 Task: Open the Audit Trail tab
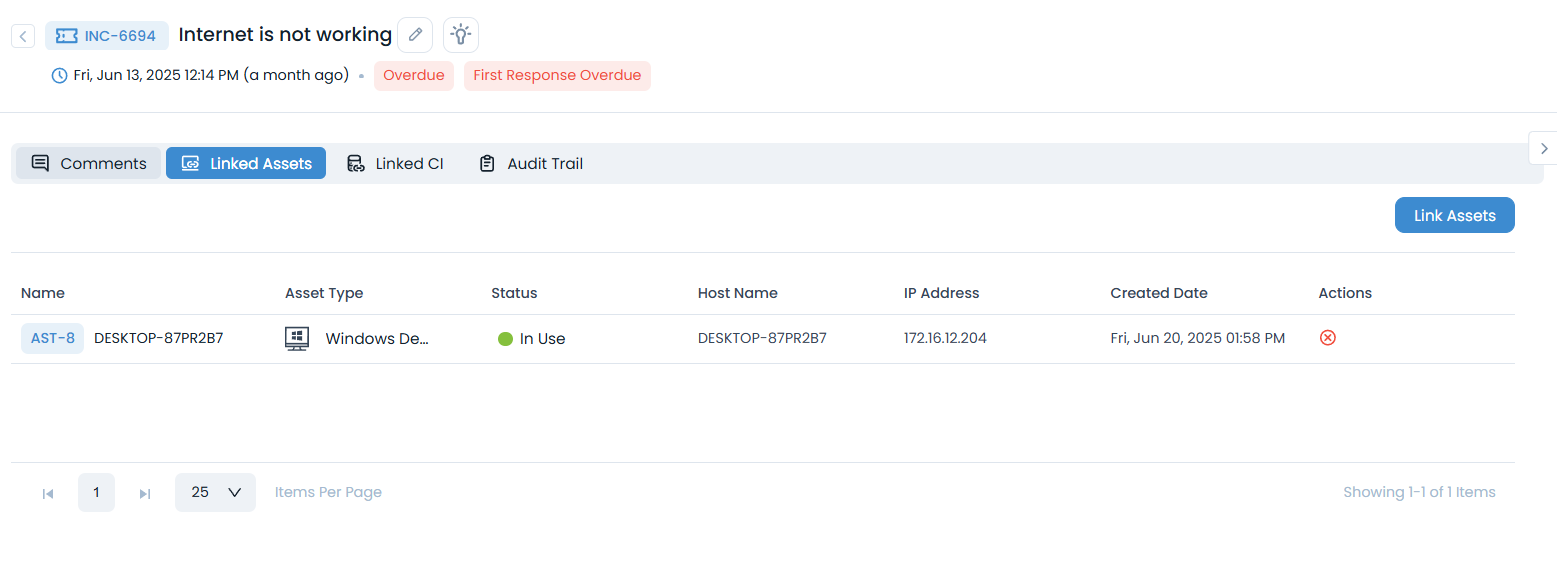530,164
